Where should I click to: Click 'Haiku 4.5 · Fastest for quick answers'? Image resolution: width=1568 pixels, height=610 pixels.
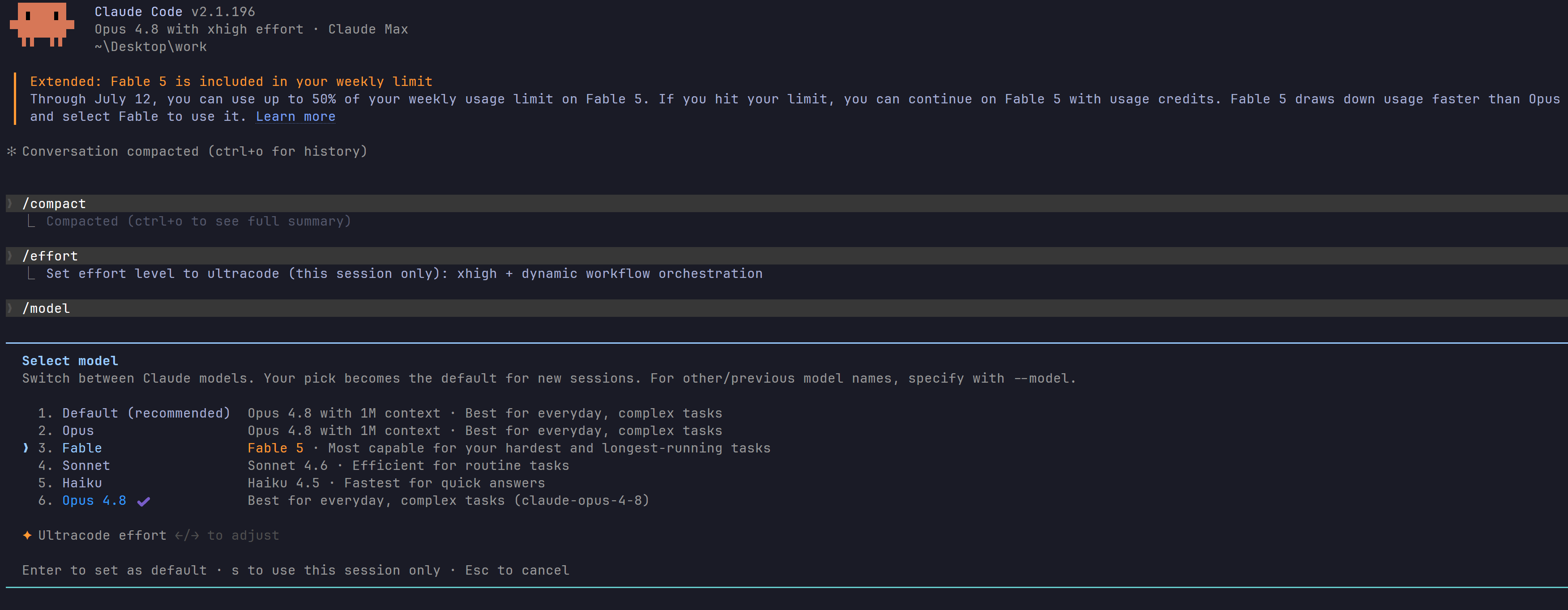coord(396,483)
